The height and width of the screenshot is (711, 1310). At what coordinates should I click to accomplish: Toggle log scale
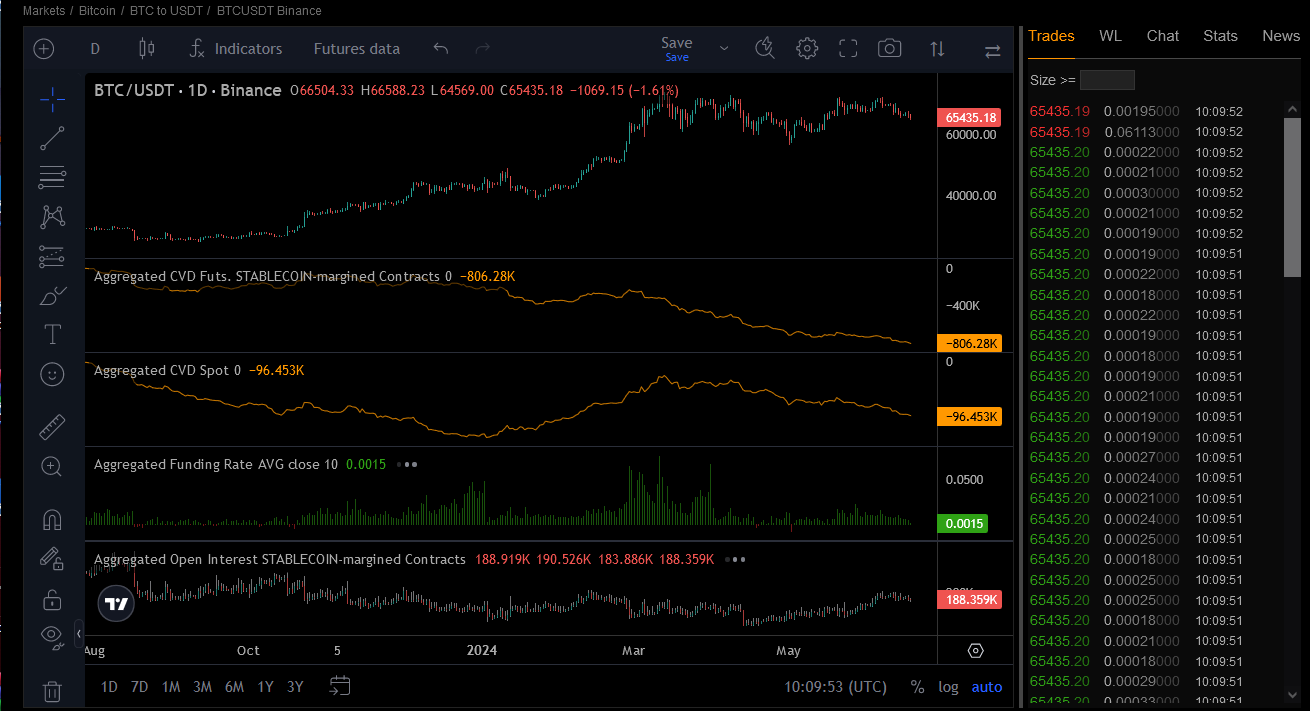pos(948,687)
